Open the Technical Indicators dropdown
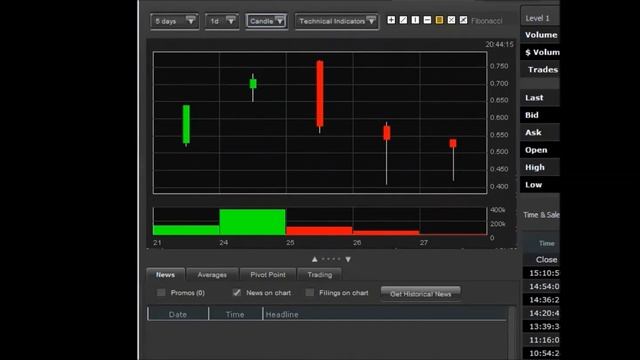This screenshot has height=360, width=640. [336, 21]
